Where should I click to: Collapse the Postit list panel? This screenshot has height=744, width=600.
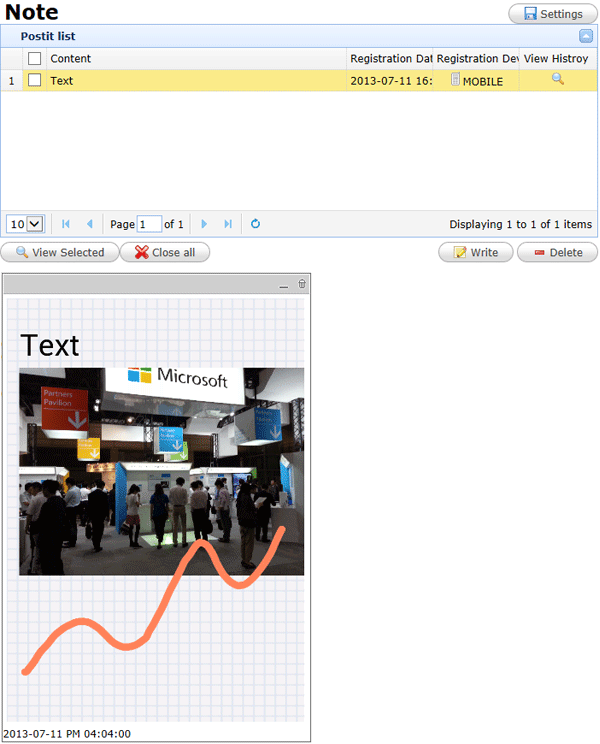(586, 36)
